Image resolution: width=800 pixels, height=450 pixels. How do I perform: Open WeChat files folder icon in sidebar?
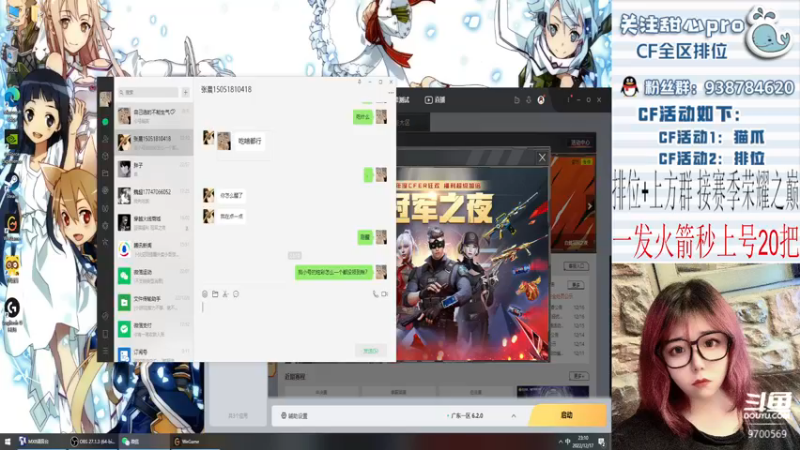point(105,173)
